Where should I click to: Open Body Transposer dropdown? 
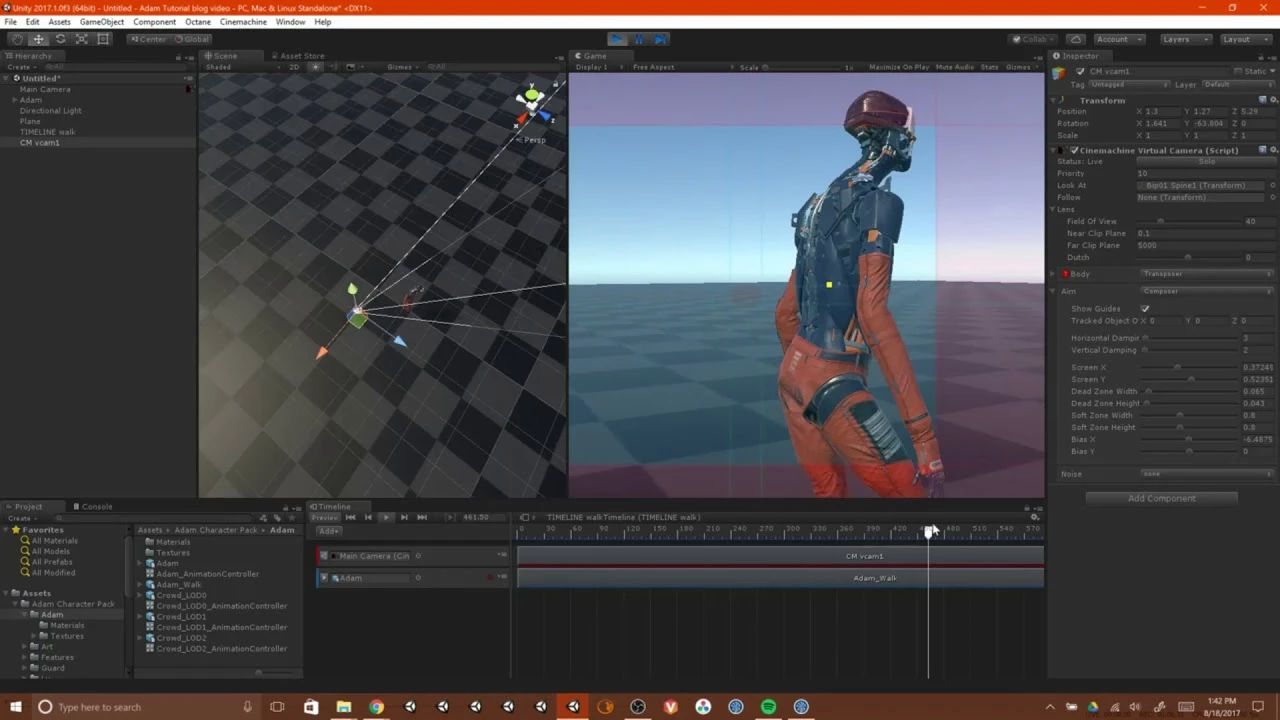1208,273
